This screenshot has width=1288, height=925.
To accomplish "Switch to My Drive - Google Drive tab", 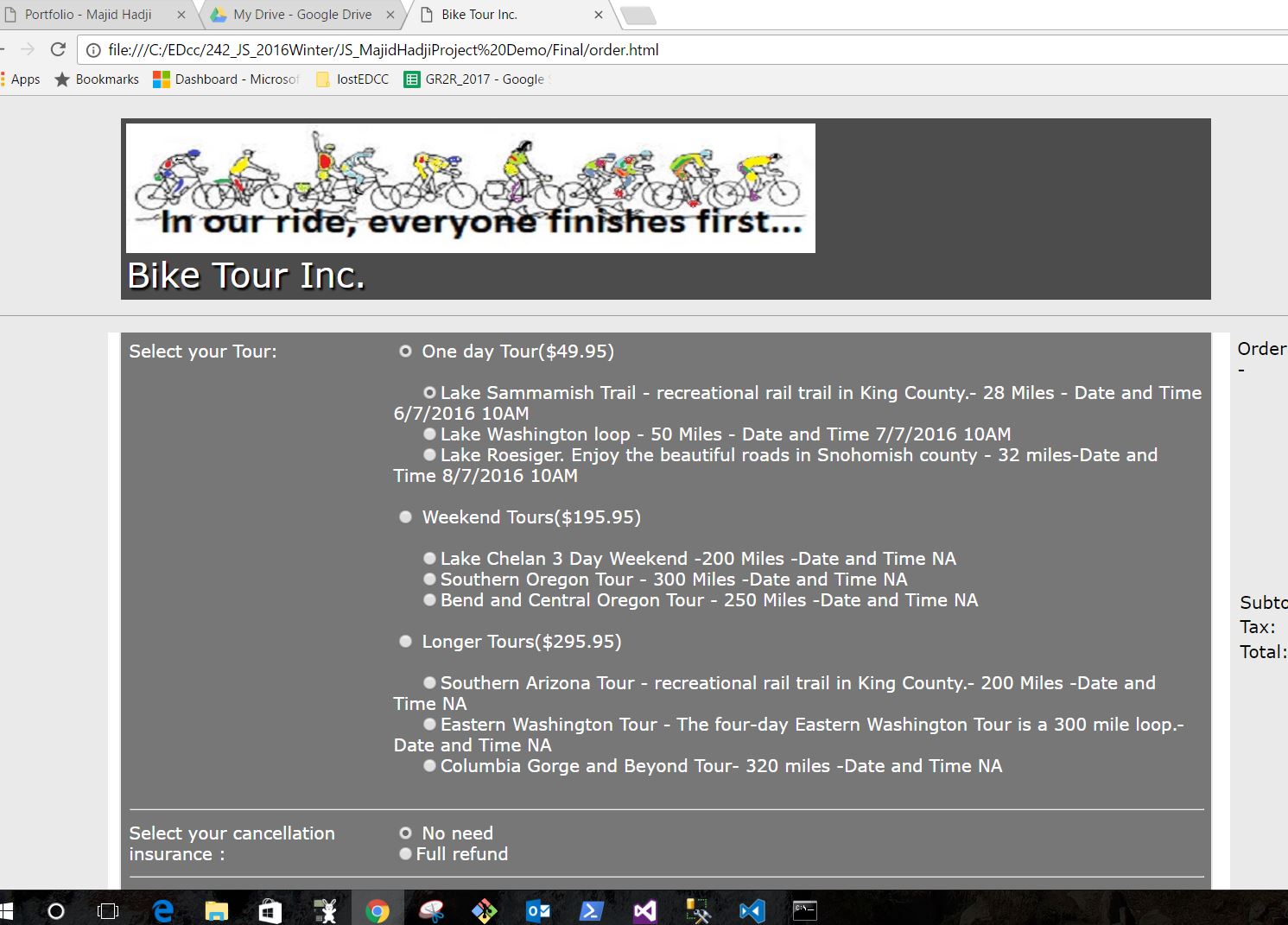I will 301,15.
